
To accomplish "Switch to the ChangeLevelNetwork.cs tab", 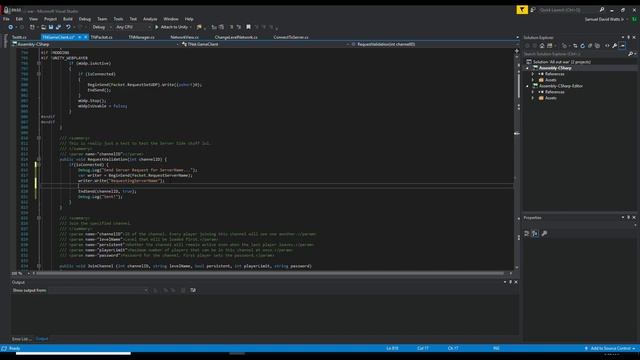I will point(236,37).
